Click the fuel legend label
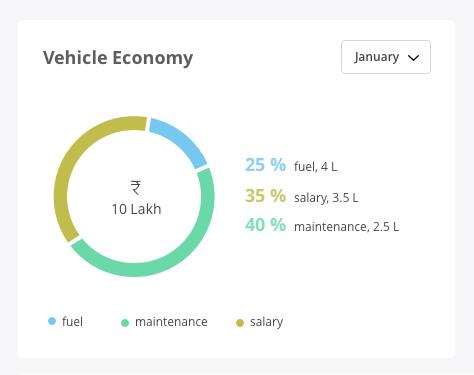Image resolution: width=474 pixels, height=375 pixels. point(72,322)
